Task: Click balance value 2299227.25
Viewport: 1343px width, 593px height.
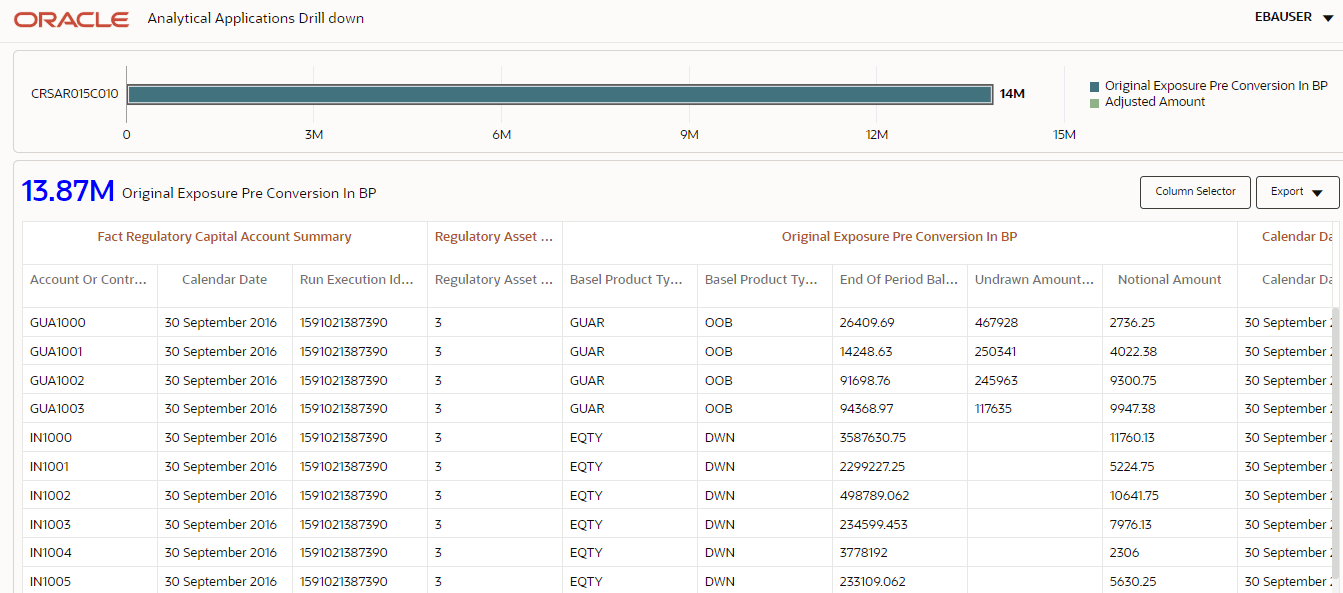Action: [873, 467]
